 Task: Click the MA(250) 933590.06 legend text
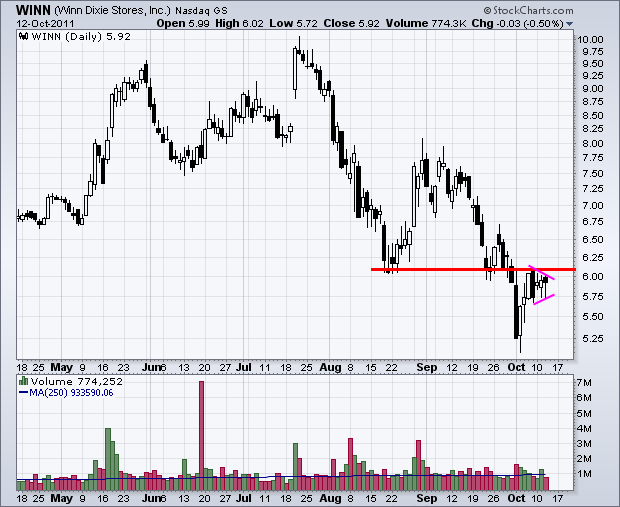(x=71, y=393)
